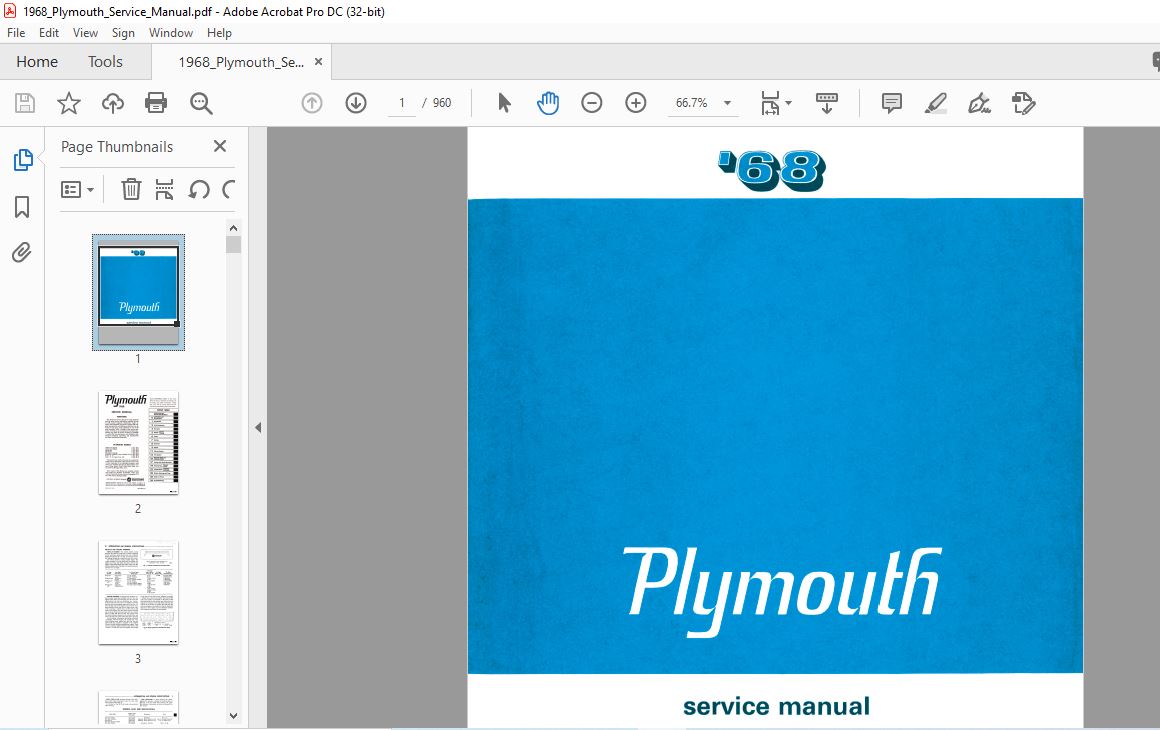This screenshot has width=1160, height=730.
Task: Click the stamp edit tool icon
Action: point(1024,103)
